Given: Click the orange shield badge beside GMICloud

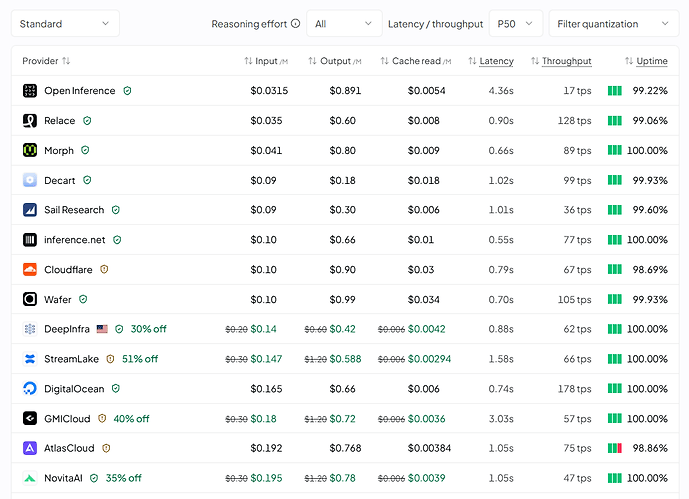Looking at the screenshot, I should (x=102, y=419).
